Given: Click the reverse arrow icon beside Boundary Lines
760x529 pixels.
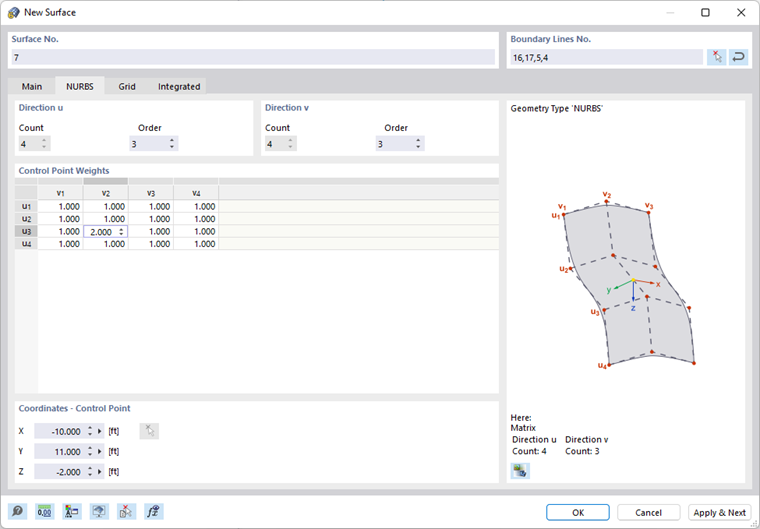Looking at the screenshot, I should click(x=738, y=57).
